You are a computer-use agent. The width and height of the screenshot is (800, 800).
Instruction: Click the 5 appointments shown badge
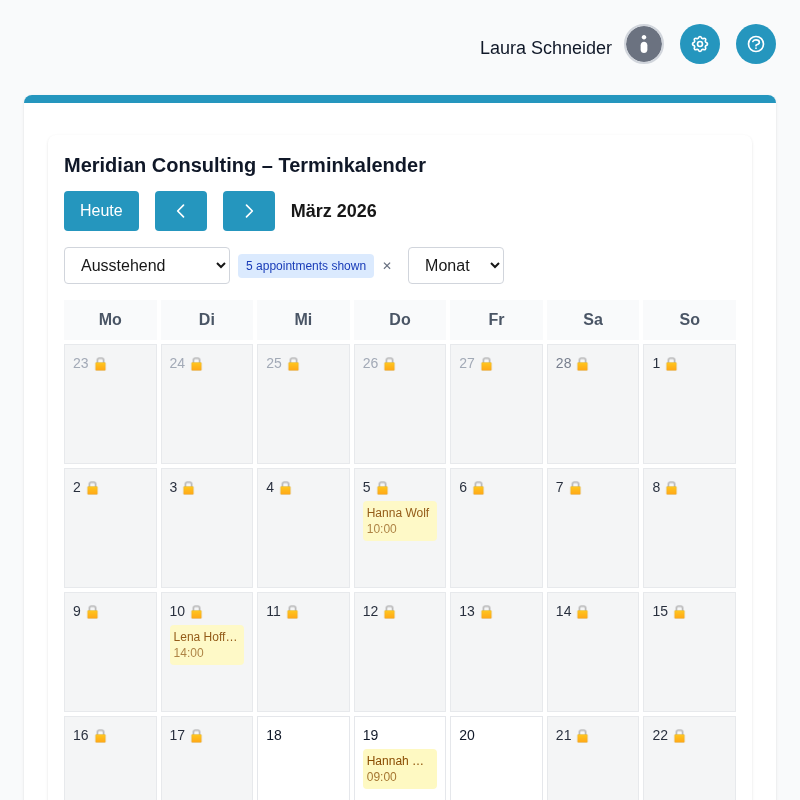click(x=305, y=265)
